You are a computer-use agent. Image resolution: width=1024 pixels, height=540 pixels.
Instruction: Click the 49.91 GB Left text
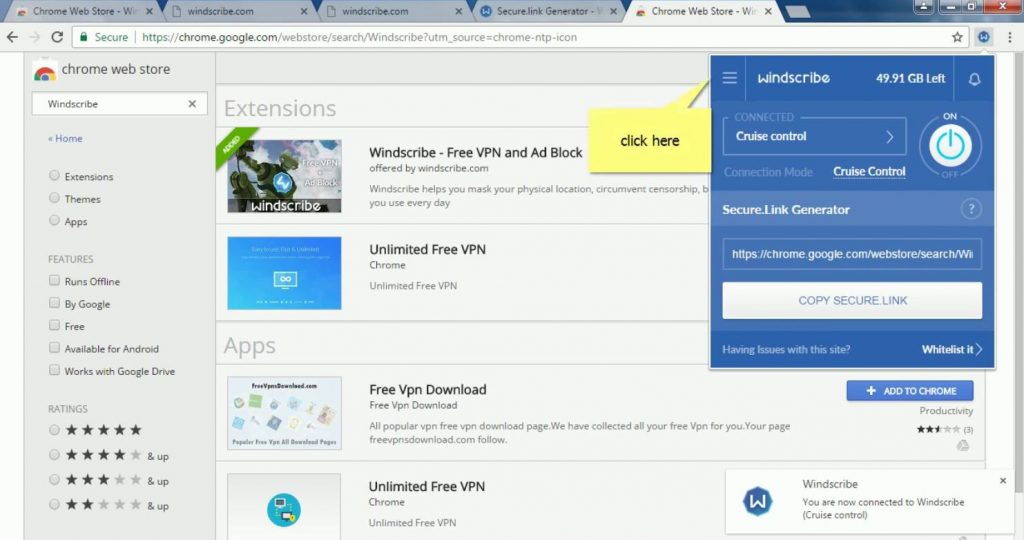(x=910, y=78)
